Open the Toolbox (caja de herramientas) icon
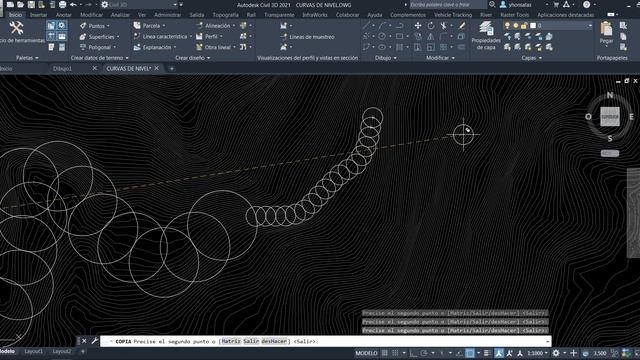This screenshot has width=640, height=360. 16,28
